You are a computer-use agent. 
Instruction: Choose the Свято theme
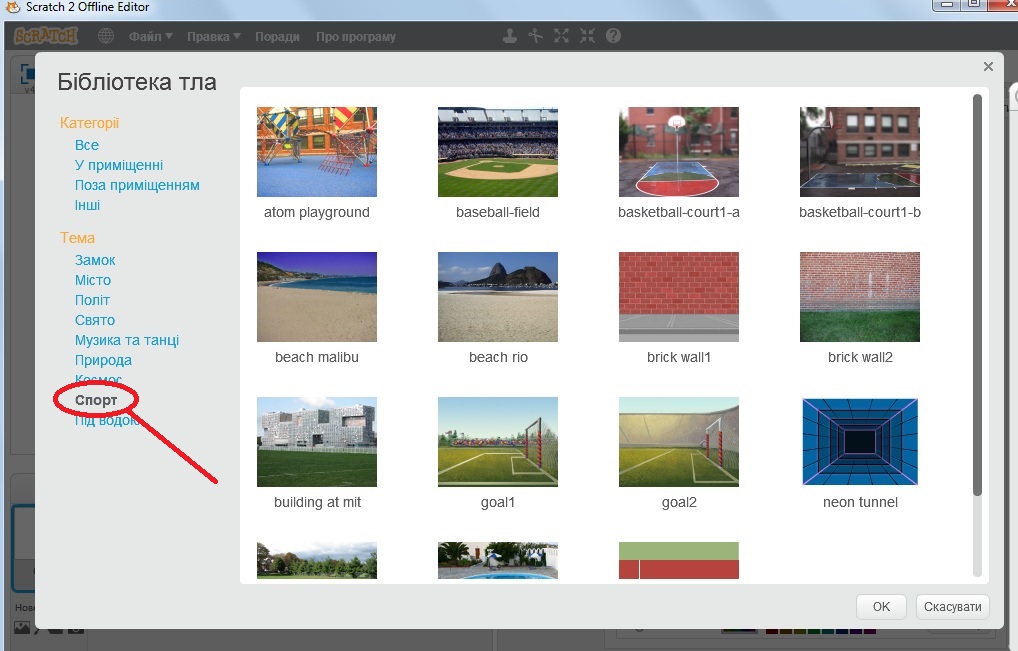click(x=95, y=321)
